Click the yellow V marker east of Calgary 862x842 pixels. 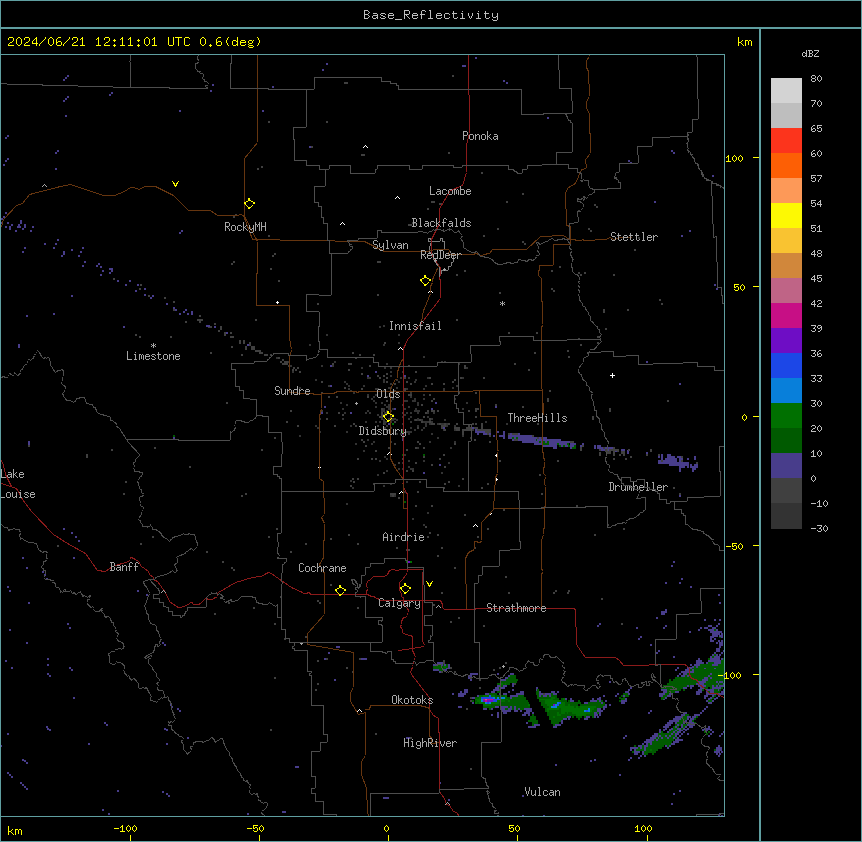[429, 584]
